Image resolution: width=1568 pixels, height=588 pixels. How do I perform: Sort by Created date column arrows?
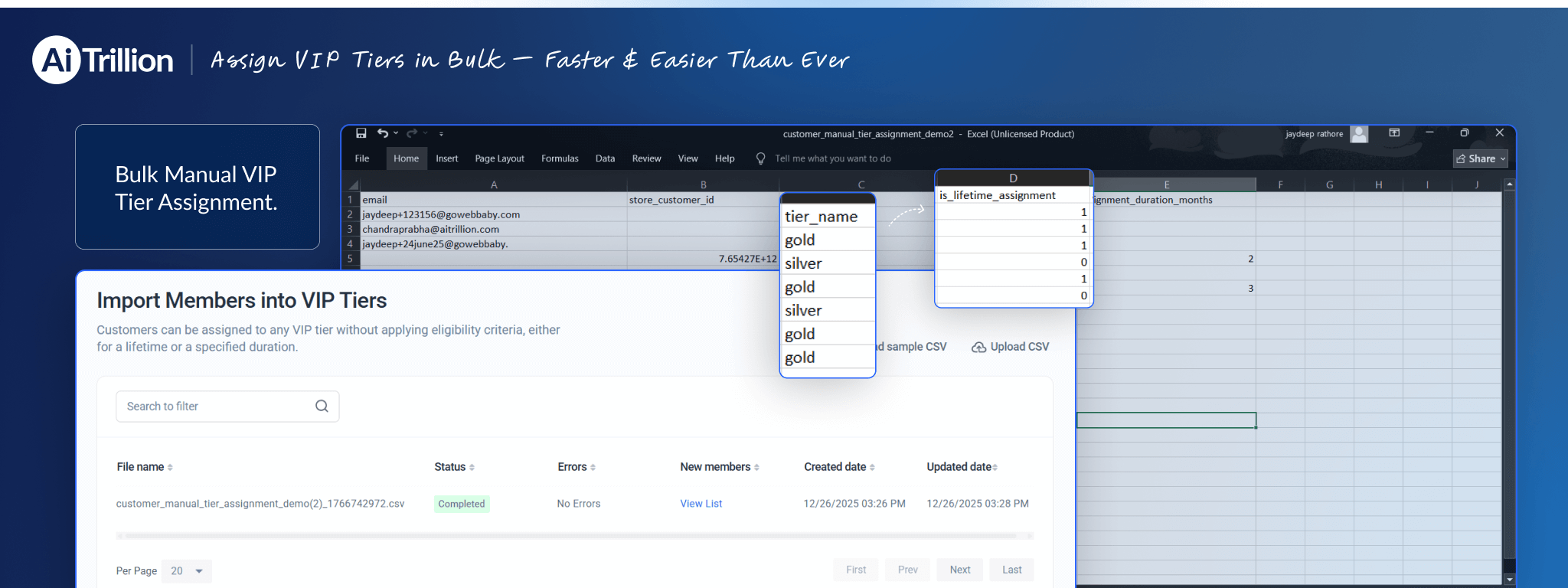click(872, 467)
